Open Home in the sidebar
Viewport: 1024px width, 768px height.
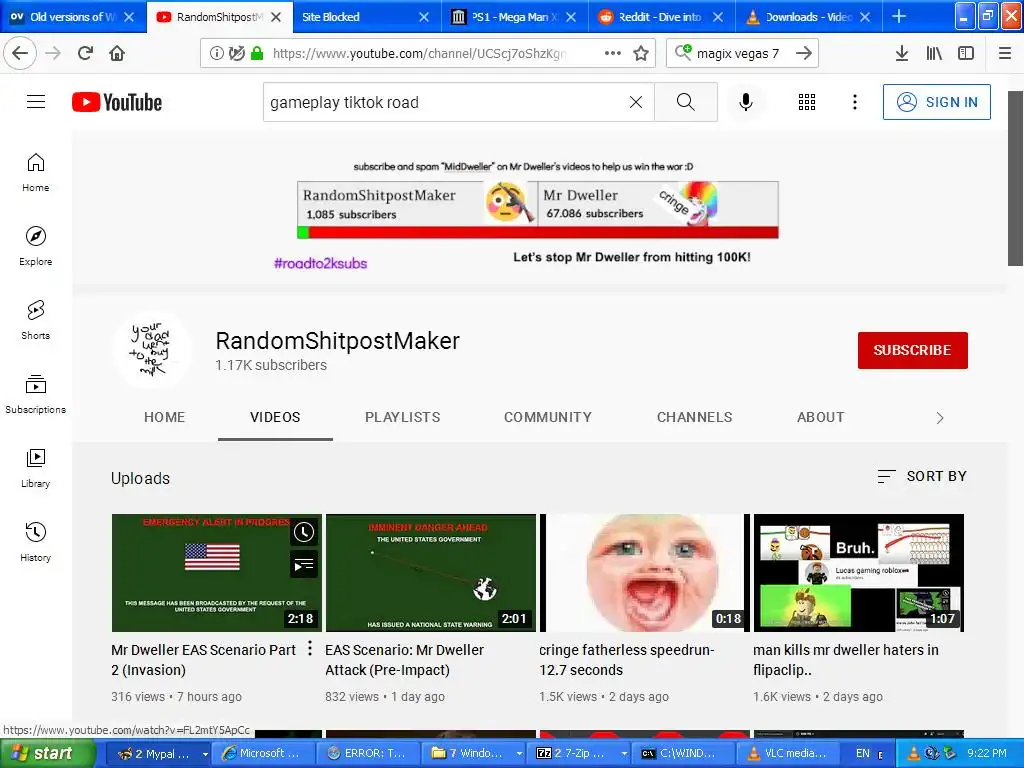coord(36,172)
